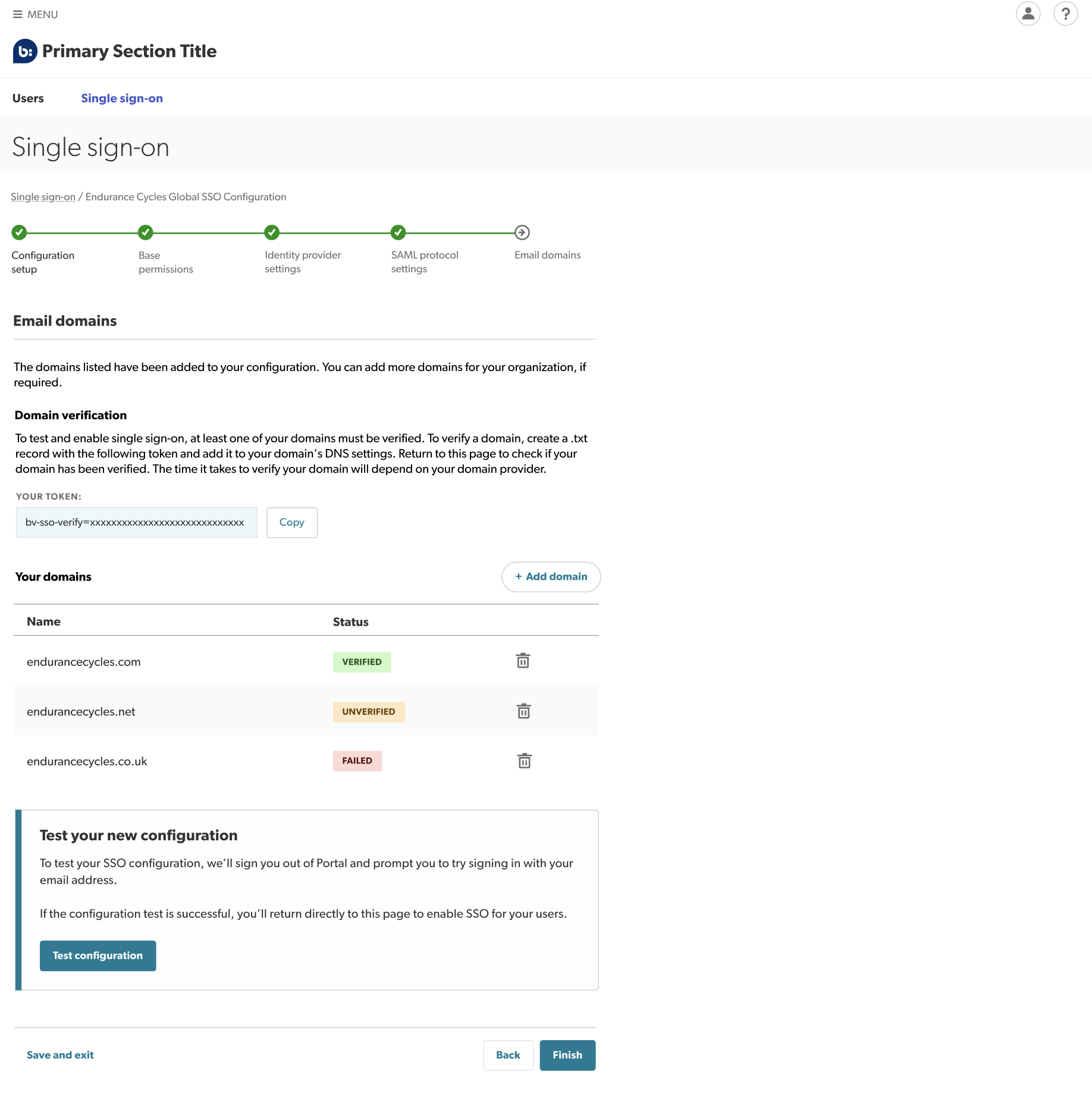
Task: Click the Bazaarvoice logo icon
Action: click(25, 51)
